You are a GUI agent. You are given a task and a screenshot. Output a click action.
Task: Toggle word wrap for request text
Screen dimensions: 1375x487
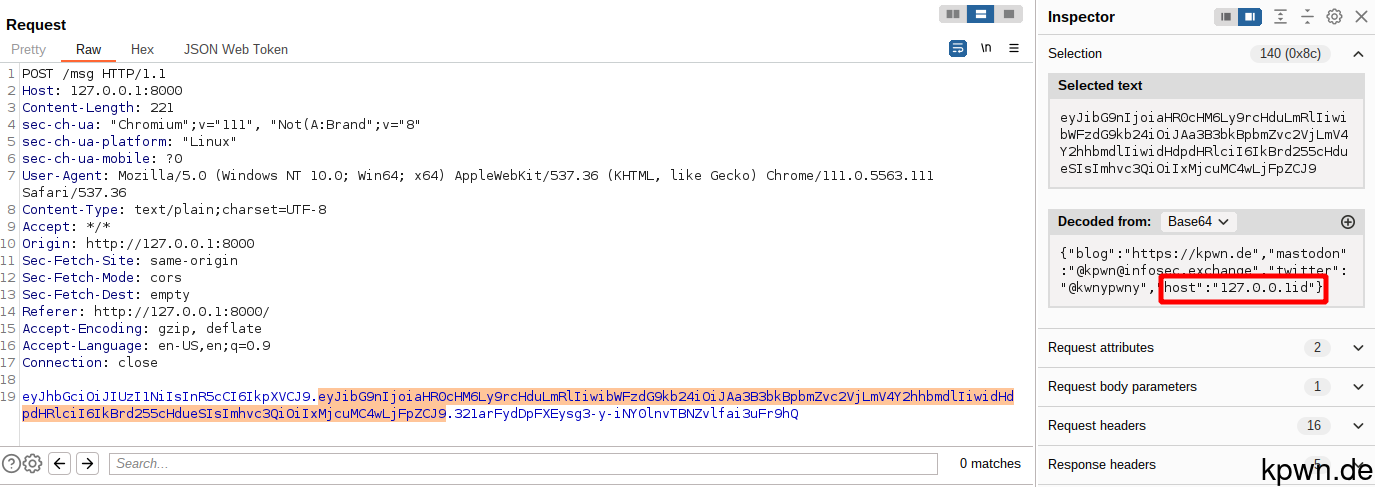[x=958, y=48]
